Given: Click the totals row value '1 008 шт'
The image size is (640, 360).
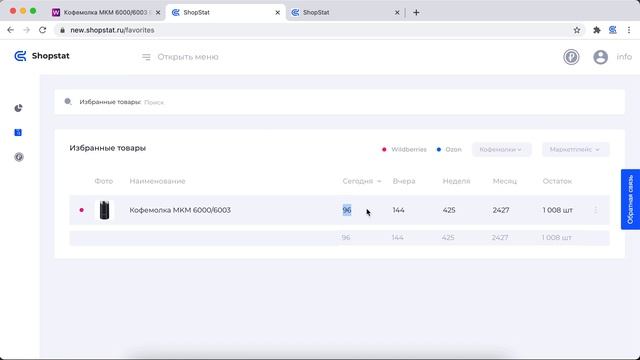Looking at the screenshot, I should tap(557, 238).
